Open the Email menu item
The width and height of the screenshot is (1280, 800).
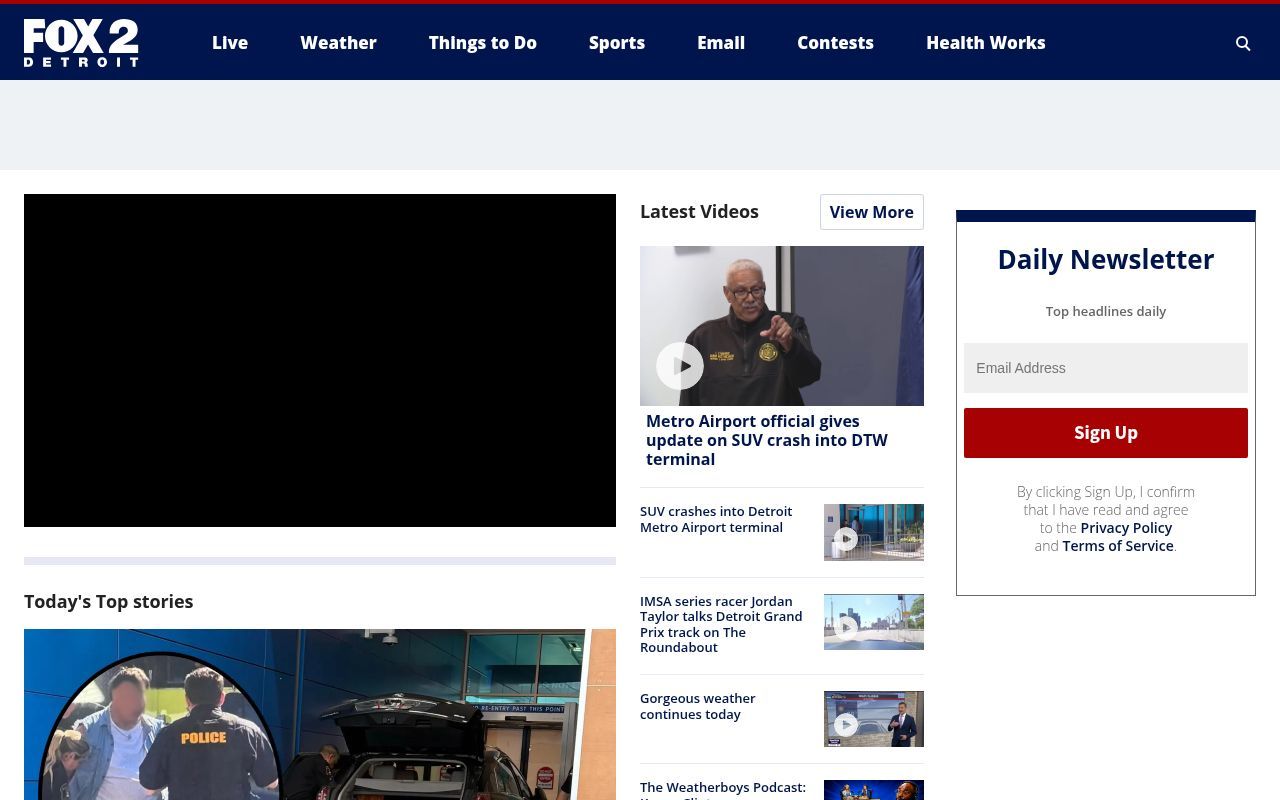[721, 43]
